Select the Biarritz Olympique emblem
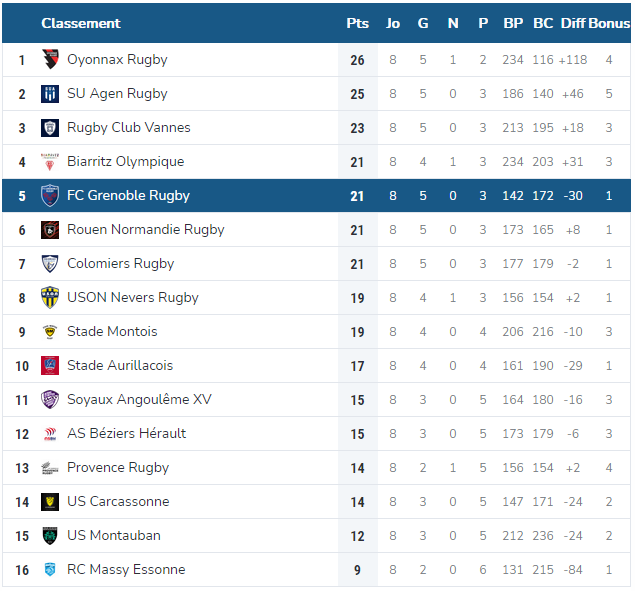 (x=50, y=162)
